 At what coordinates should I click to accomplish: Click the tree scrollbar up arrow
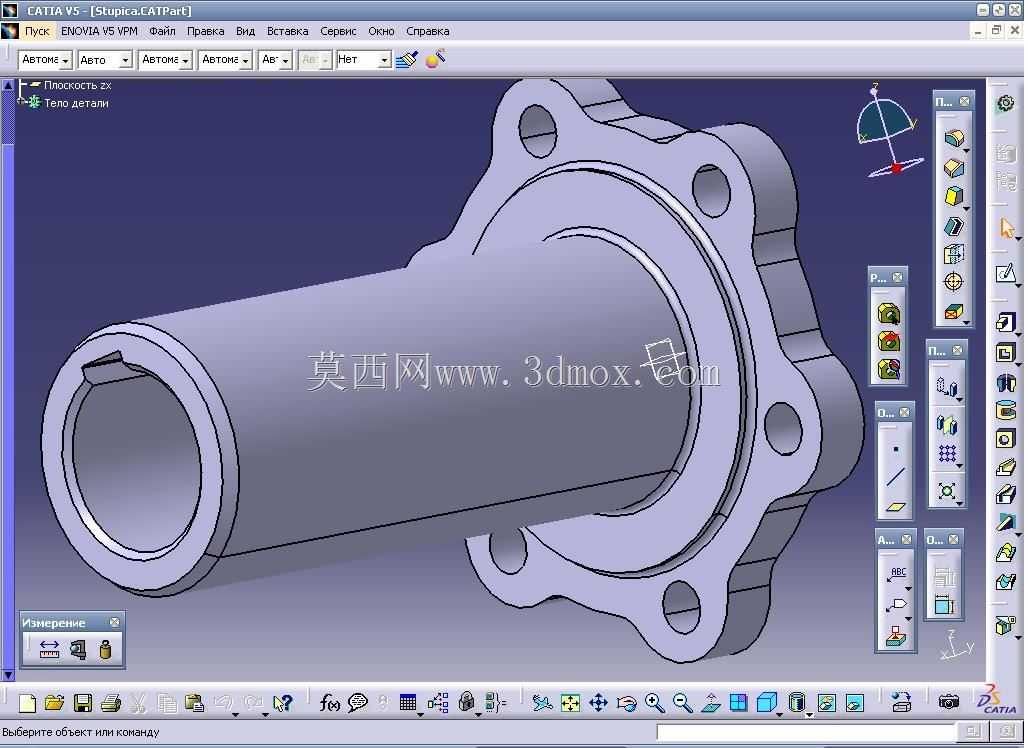coord(8,85)
